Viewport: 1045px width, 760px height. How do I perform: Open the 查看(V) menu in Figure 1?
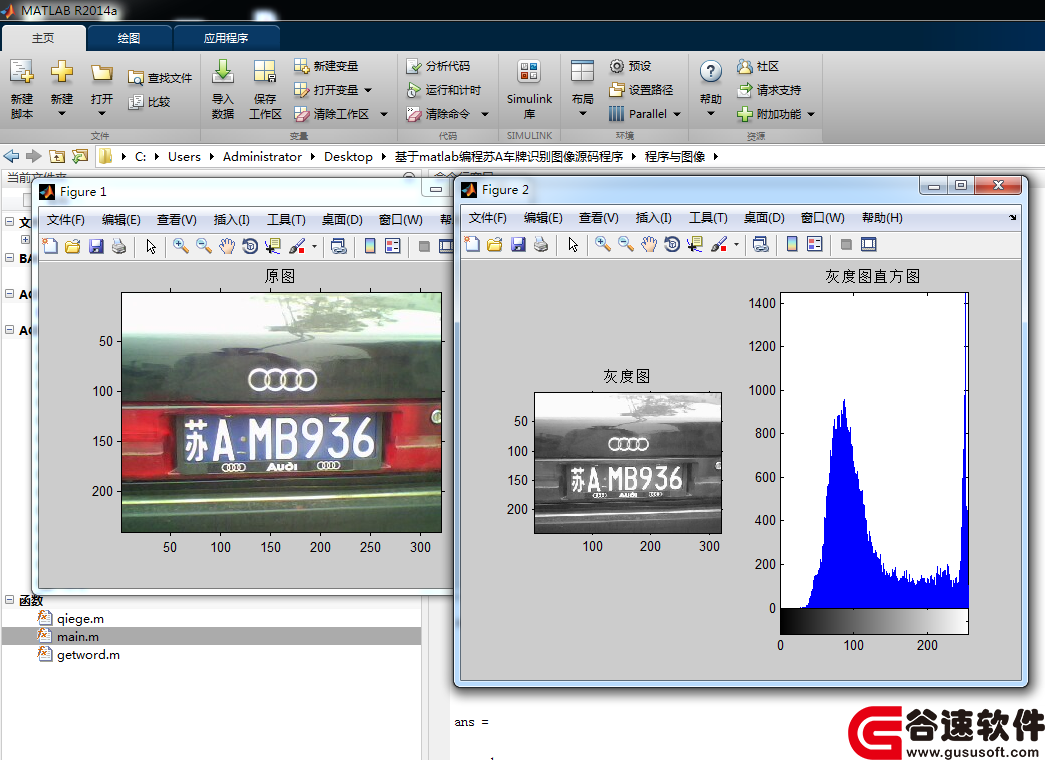tap(177, 220)
